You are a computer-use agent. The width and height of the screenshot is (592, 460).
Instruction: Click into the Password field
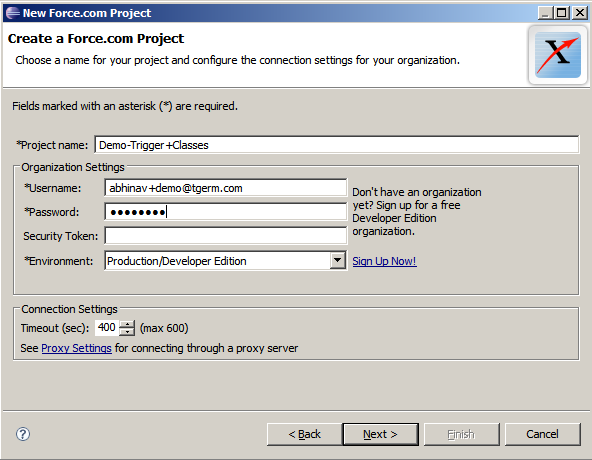click(x=225, y=212)
